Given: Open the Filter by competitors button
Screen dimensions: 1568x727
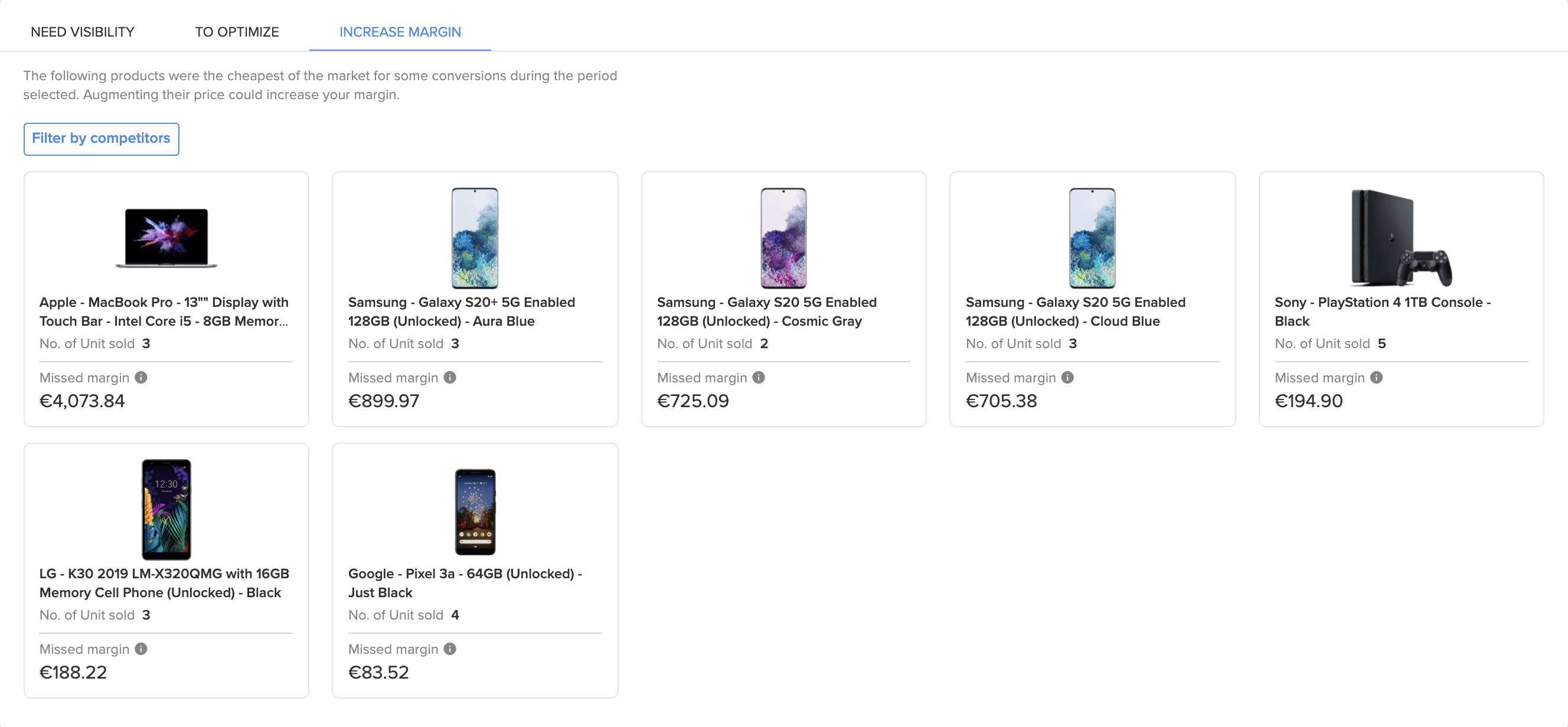Looking at the screenshot, I should click(x=101, y=139).
